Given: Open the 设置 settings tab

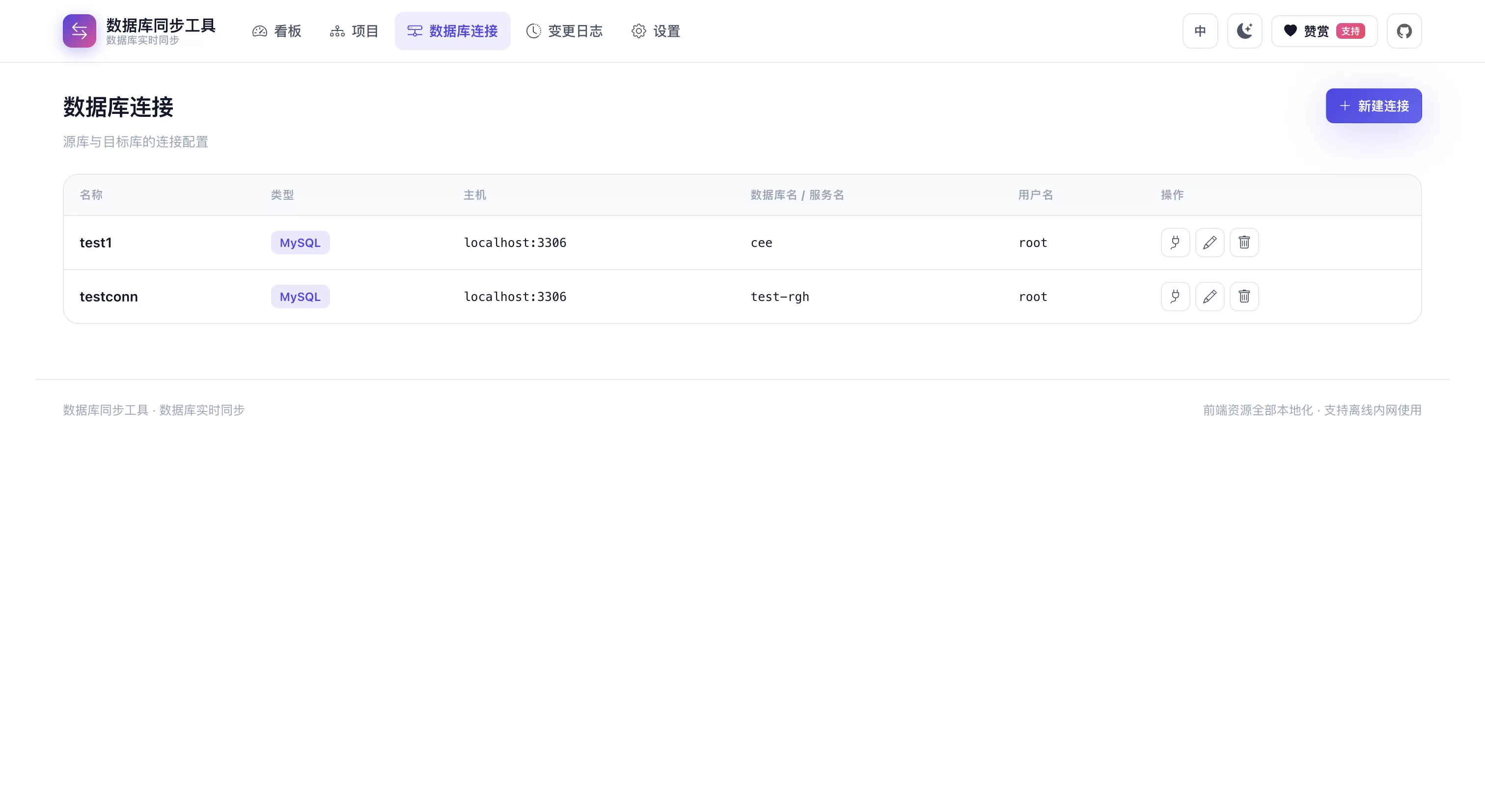Looking at the screenshot, I should pos(656,31).
